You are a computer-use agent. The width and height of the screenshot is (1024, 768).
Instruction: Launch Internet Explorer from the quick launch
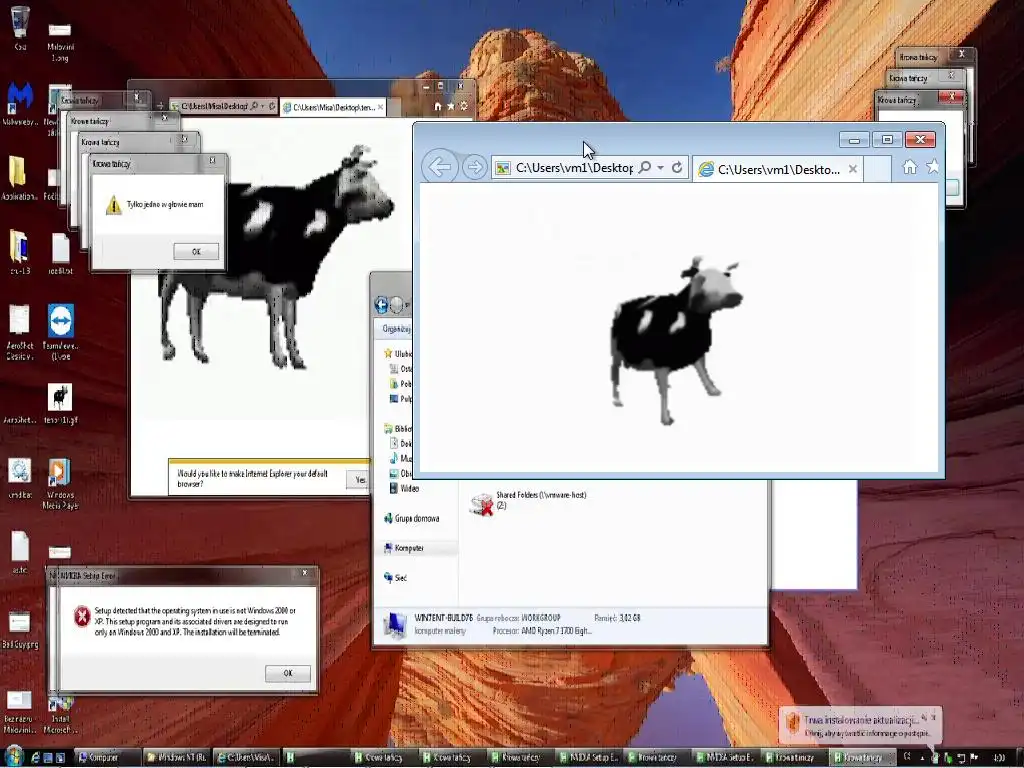coord(36,758)
